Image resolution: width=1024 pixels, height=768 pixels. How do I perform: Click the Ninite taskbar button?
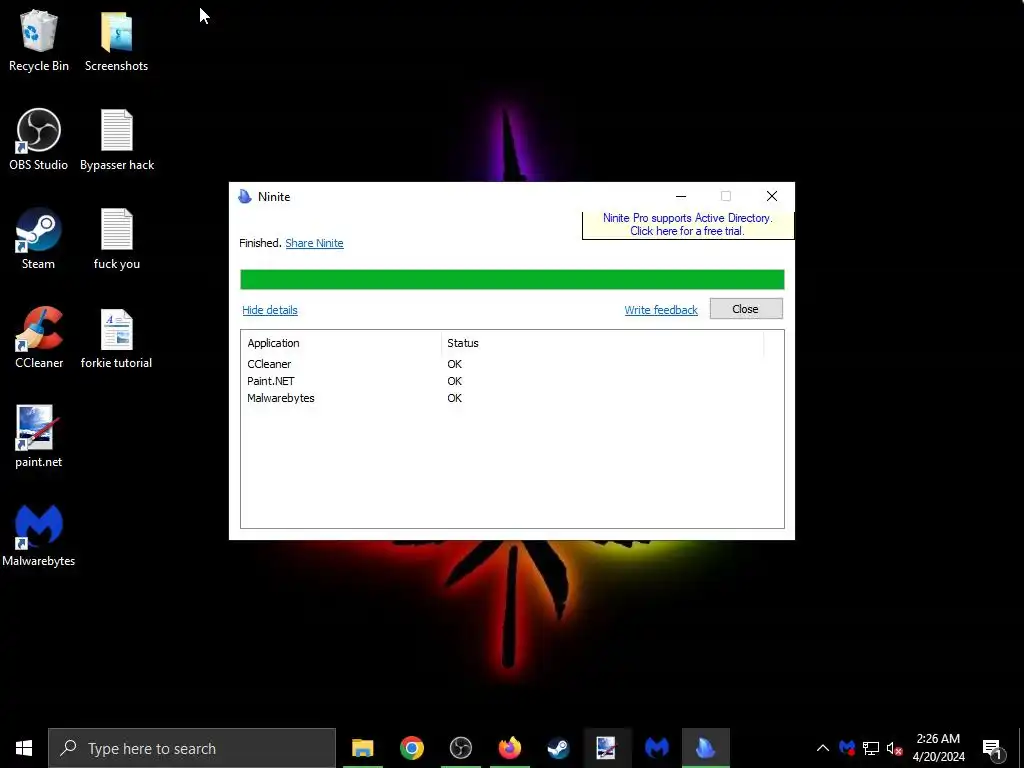click(x=705, y=748)
